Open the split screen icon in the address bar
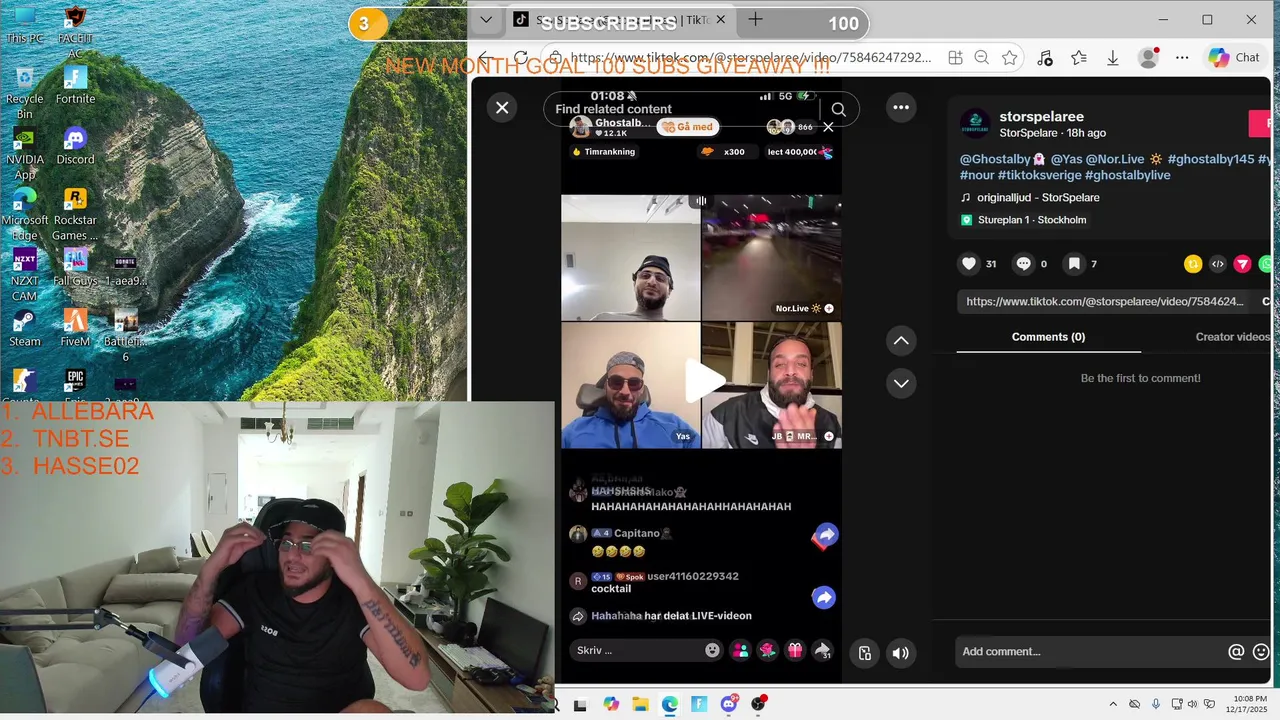The height and width of the screenshot is (720, 1280). (955, 58)
